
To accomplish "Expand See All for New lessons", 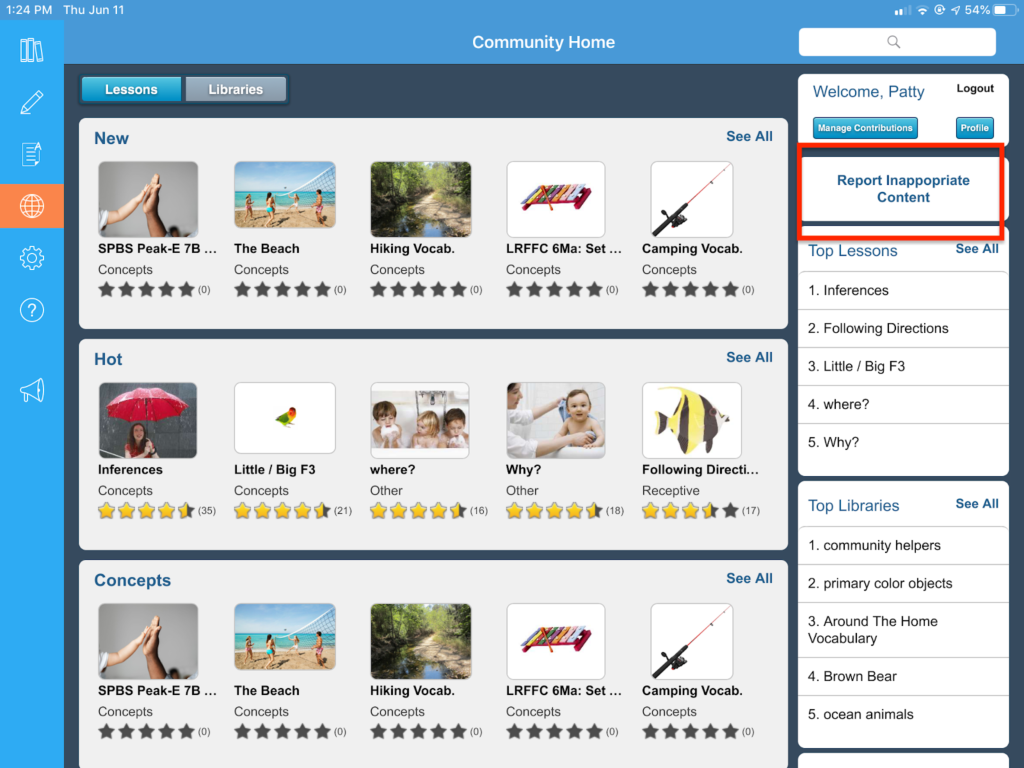I will coord(749,136).
